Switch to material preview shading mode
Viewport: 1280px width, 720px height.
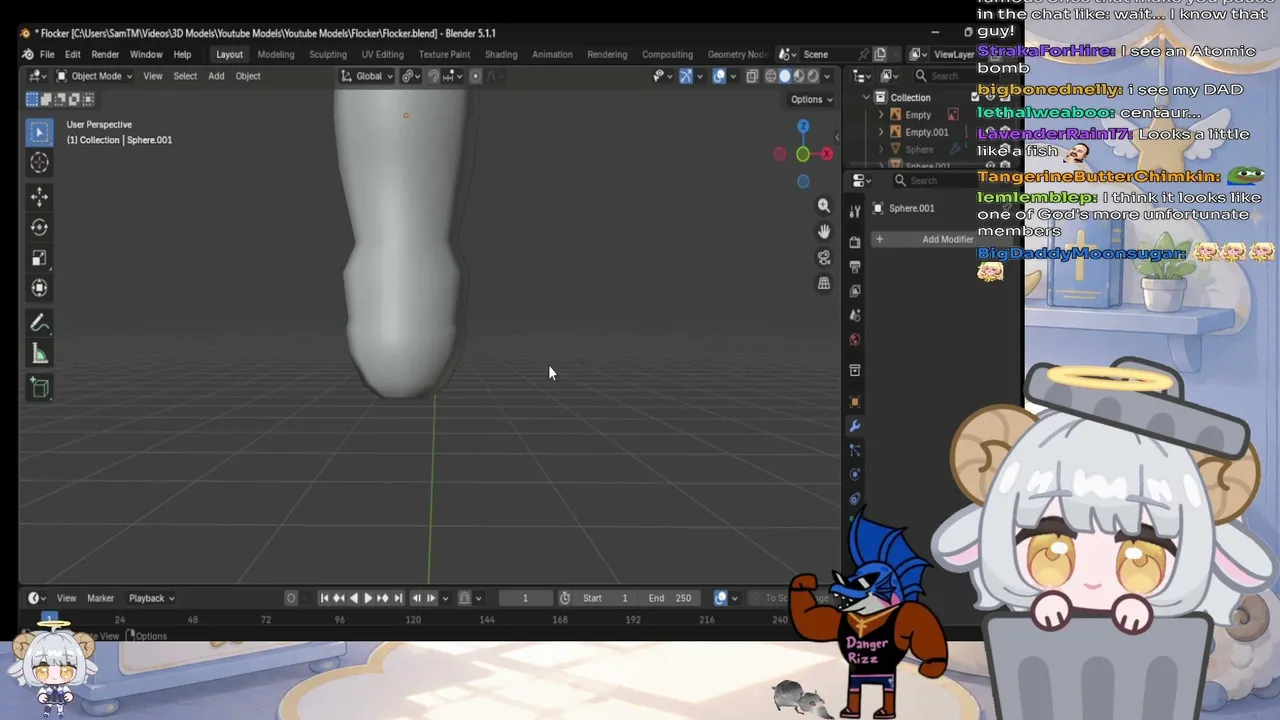[799, 76]
